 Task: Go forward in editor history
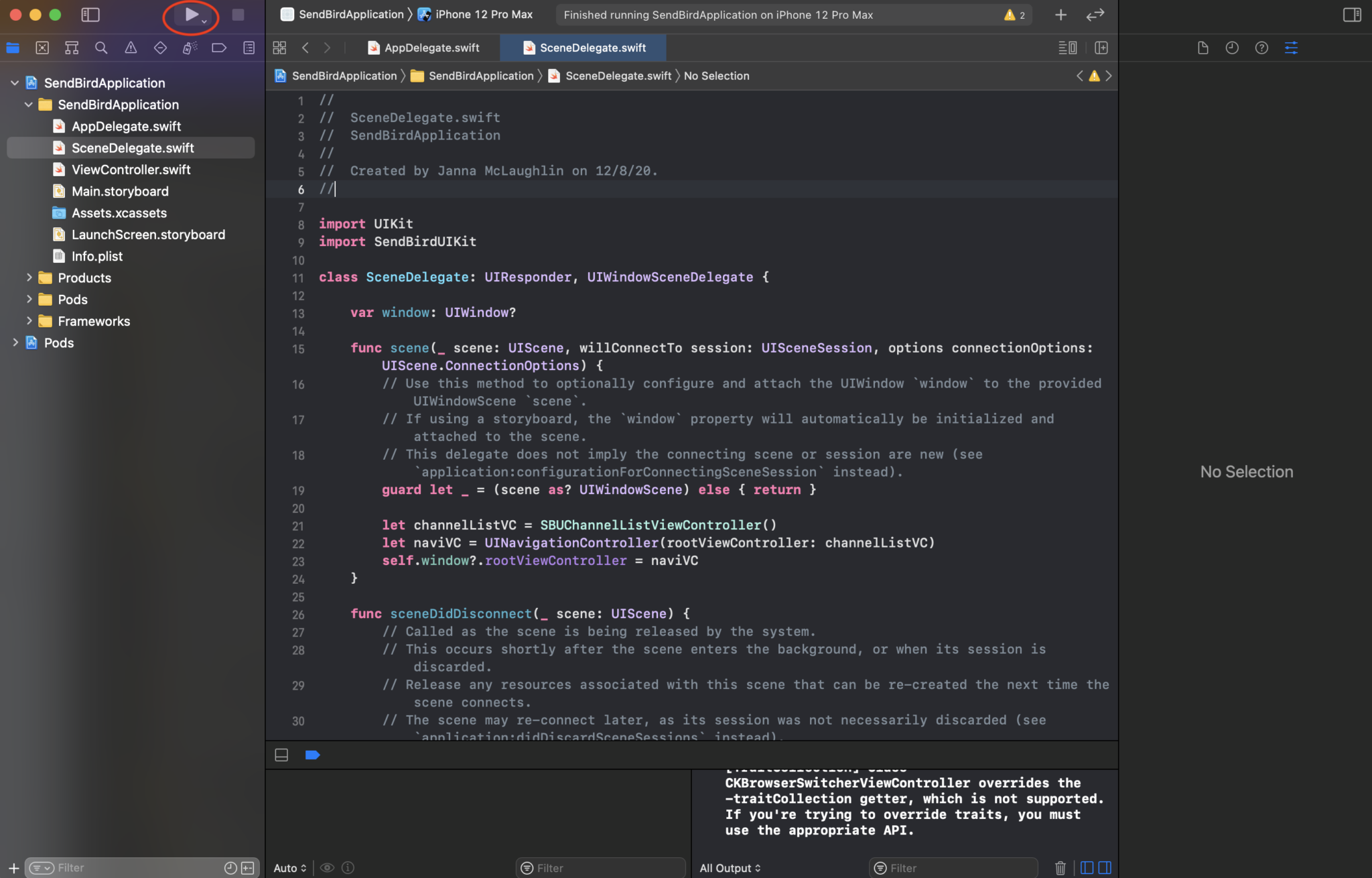tap(327, 48)
